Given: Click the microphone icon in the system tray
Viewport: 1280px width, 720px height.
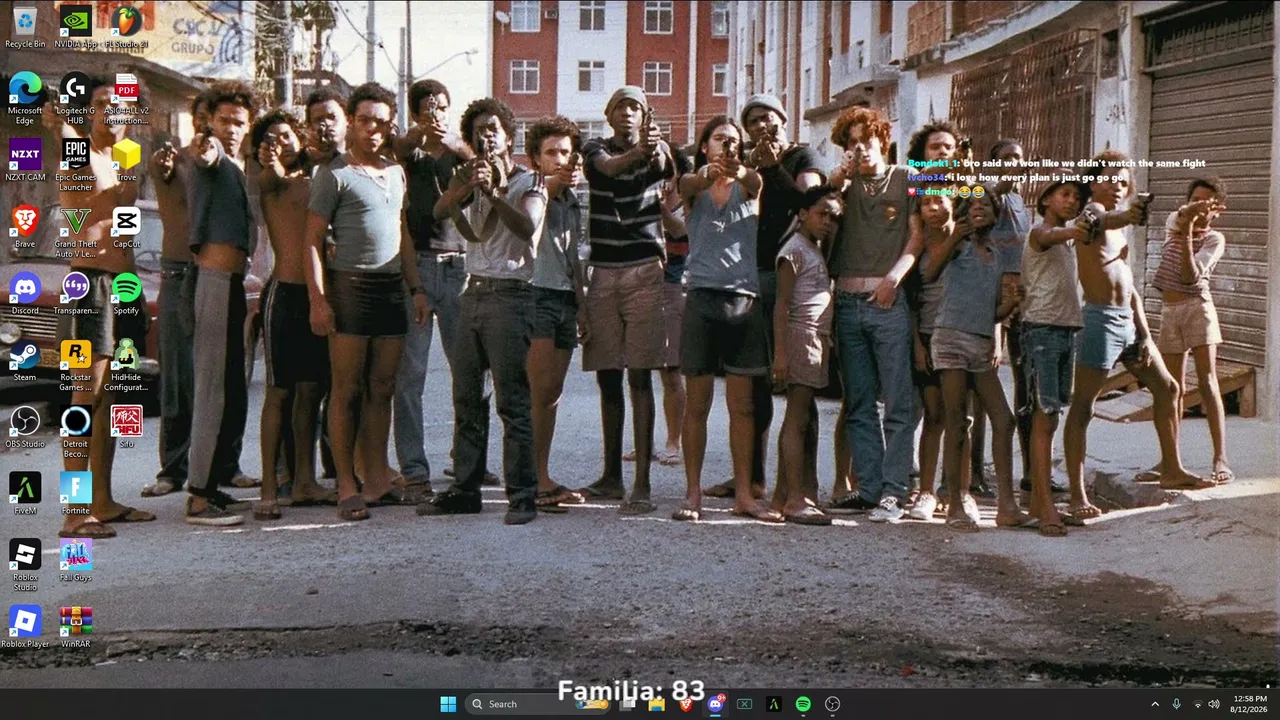Looking at the screenshot, I should point(1176,704).
